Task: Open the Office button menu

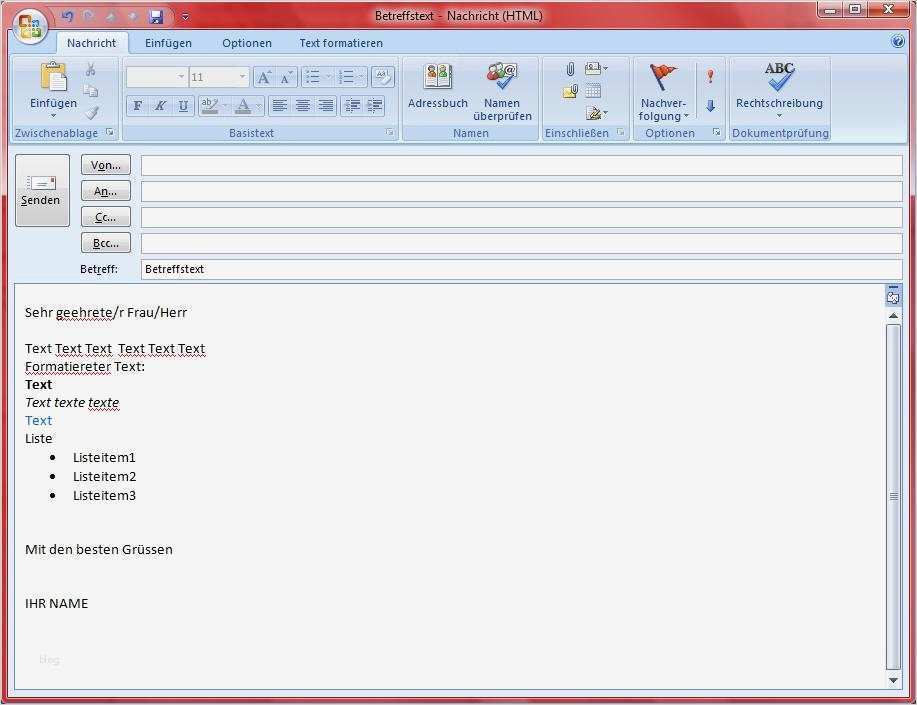Action: pyautogui.click(x=30, y=27)
